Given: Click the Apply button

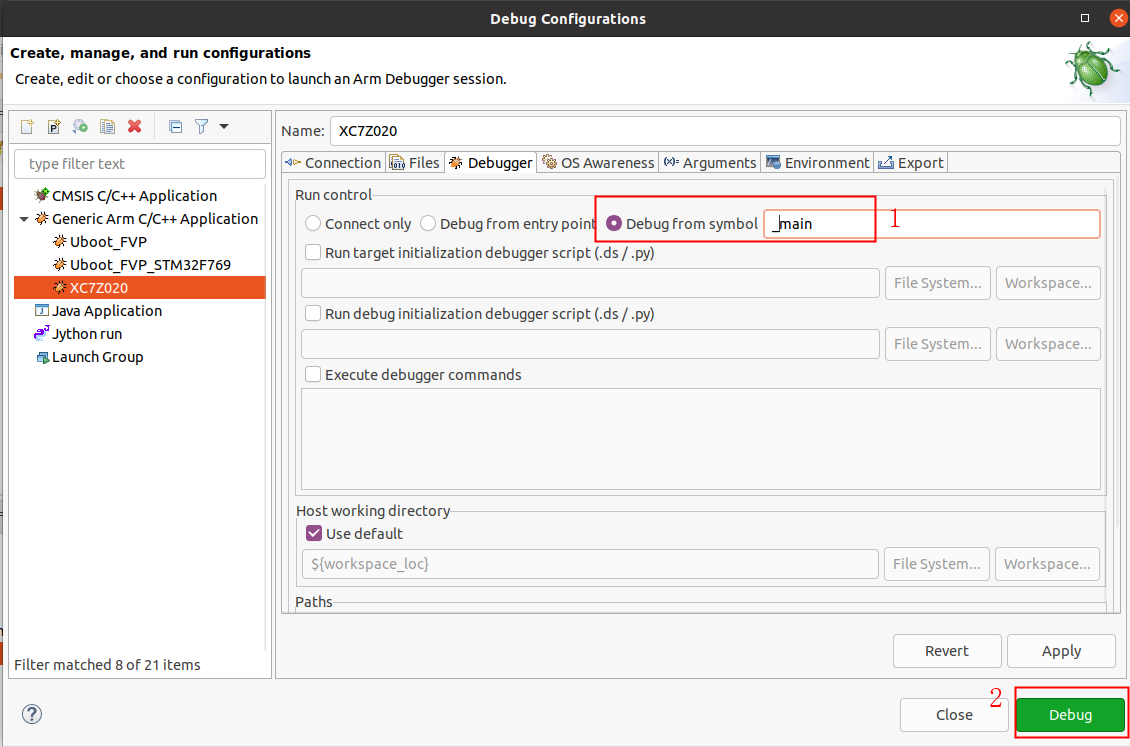Looking at the screenshot, I should [1060, 651].
